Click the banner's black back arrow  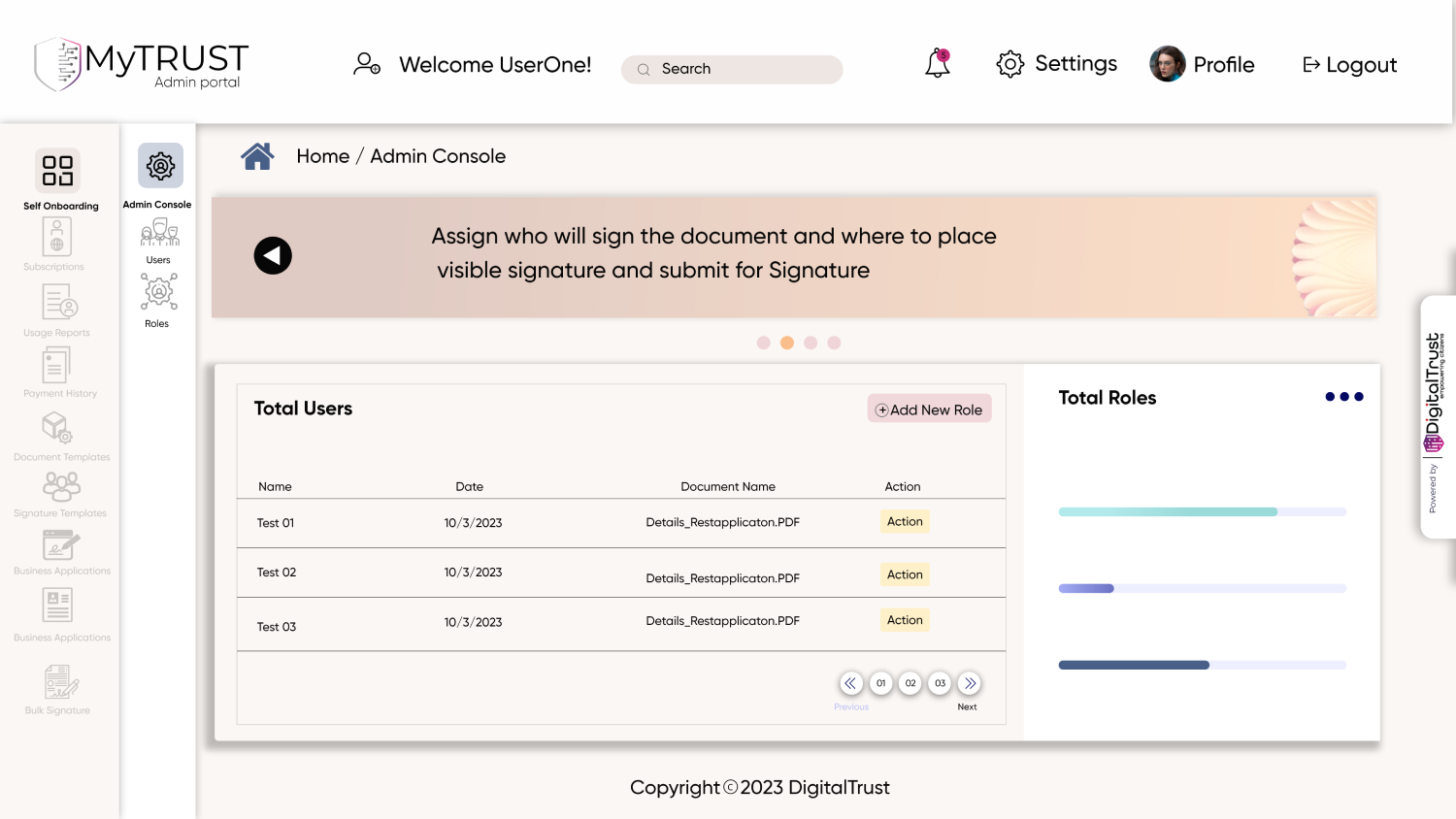point(273,256)
